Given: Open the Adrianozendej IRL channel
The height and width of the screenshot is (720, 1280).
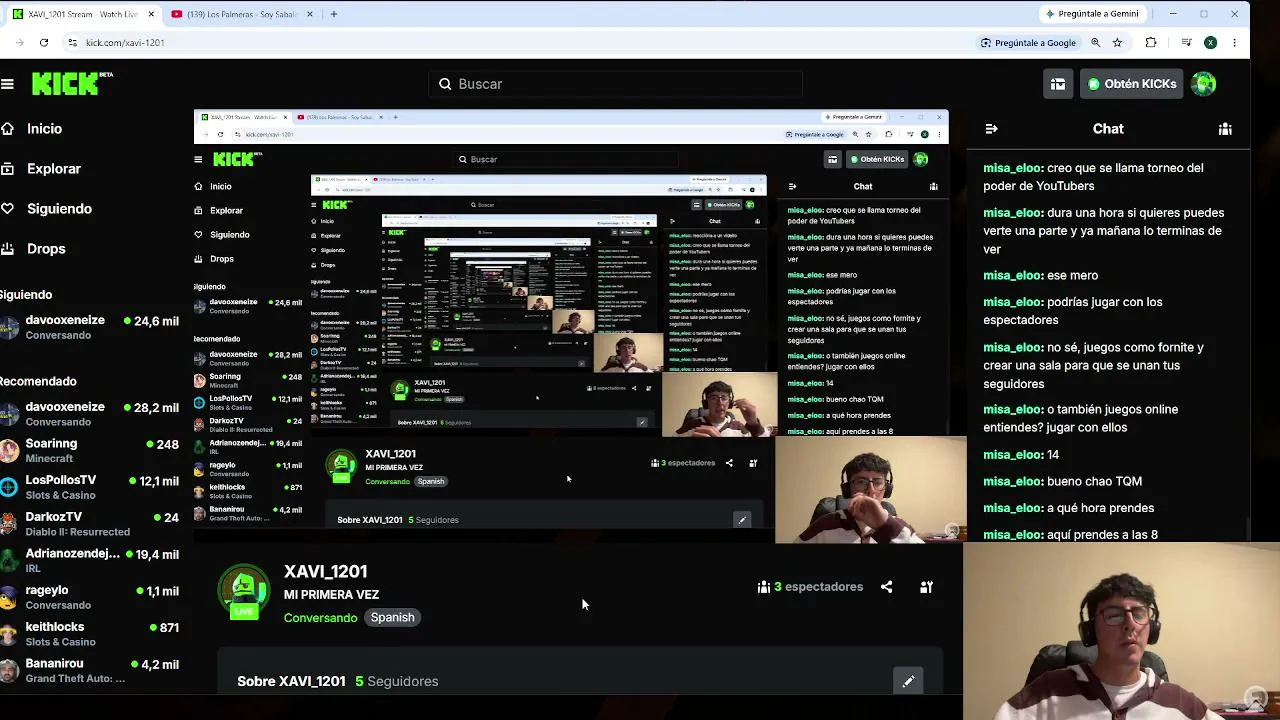Looking at the screenshot, I should coord(90,560).
